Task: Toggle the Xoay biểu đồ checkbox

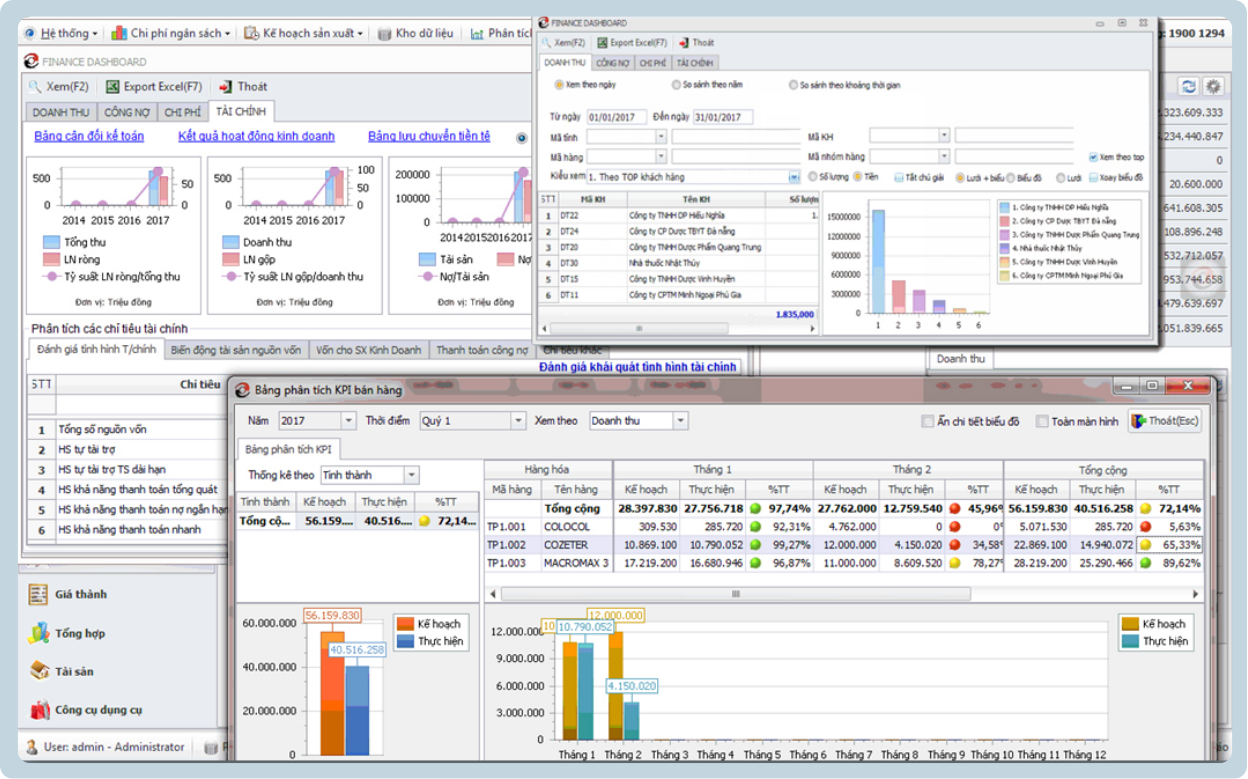Action: 1093,177
